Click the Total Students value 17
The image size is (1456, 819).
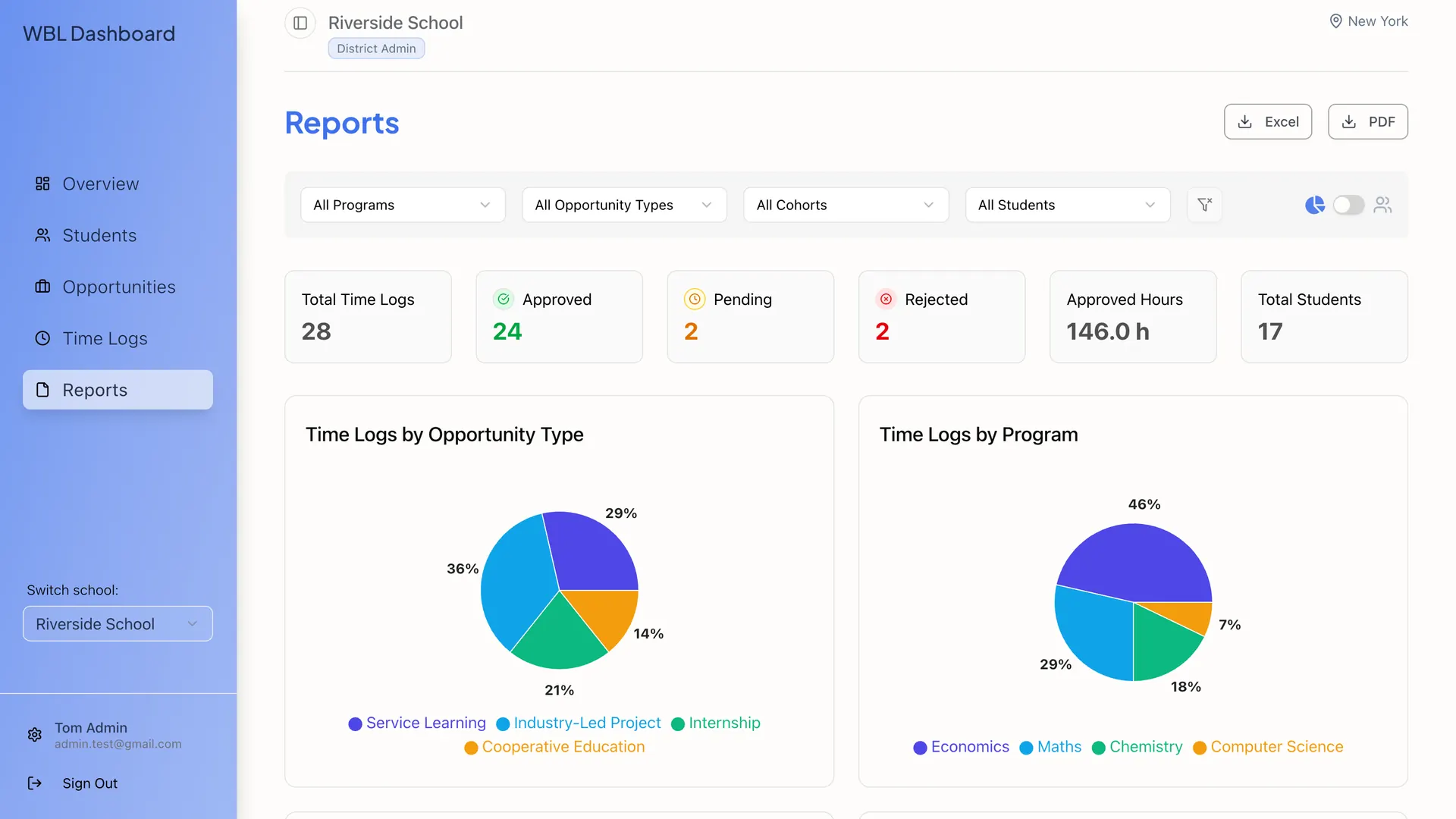(1270, 331)
